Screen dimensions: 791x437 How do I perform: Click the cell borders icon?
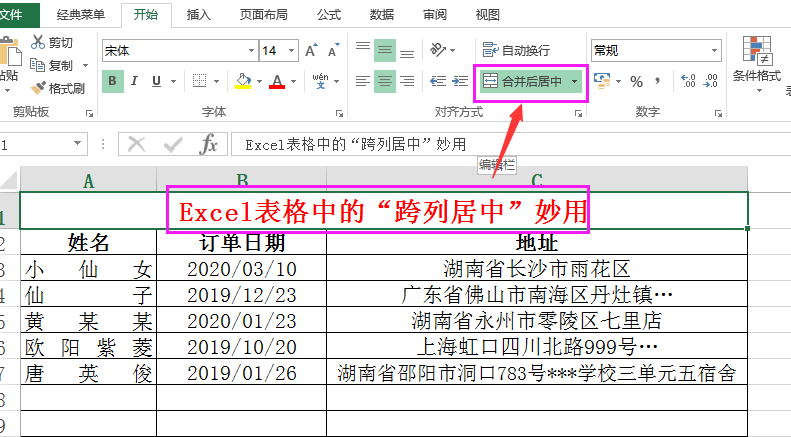(200, 81)
